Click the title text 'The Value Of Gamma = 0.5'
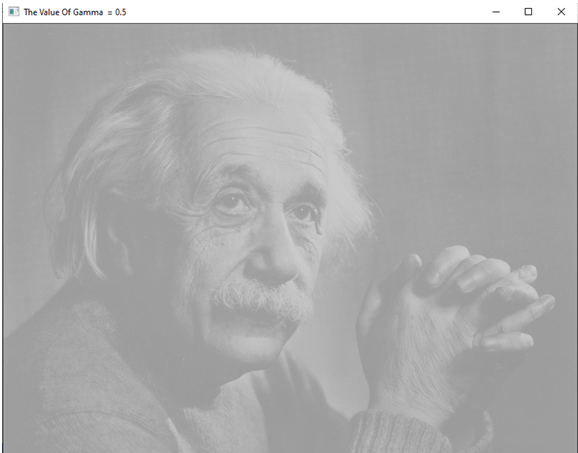This screenshot has height=453, width=578. click(x=75, y=12)
